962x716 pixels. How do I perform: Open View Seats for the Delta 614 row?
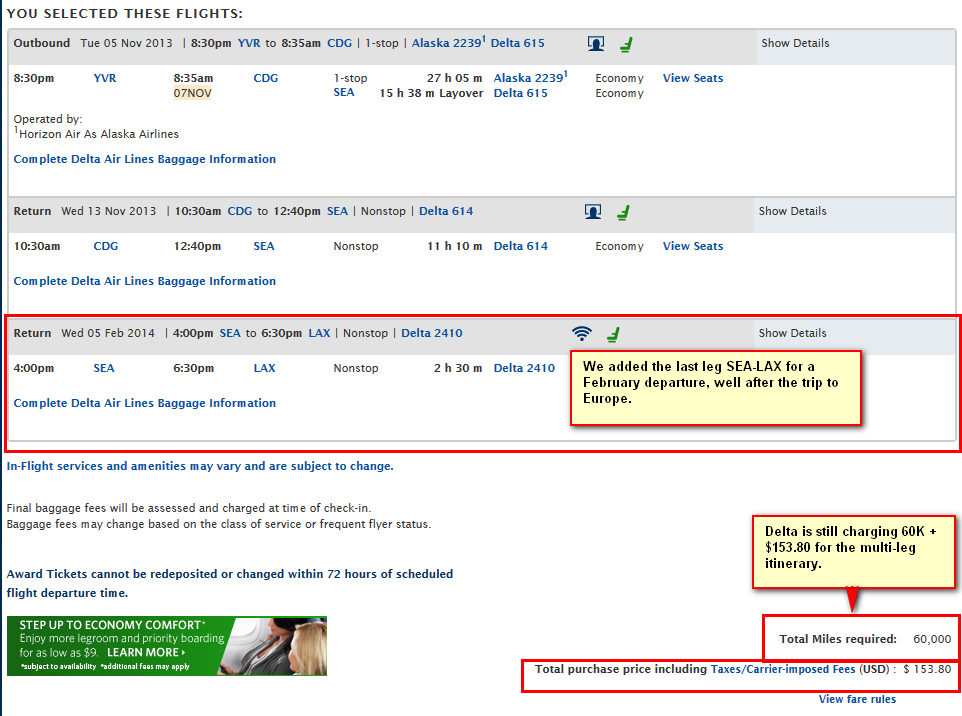tap(693, 246)
